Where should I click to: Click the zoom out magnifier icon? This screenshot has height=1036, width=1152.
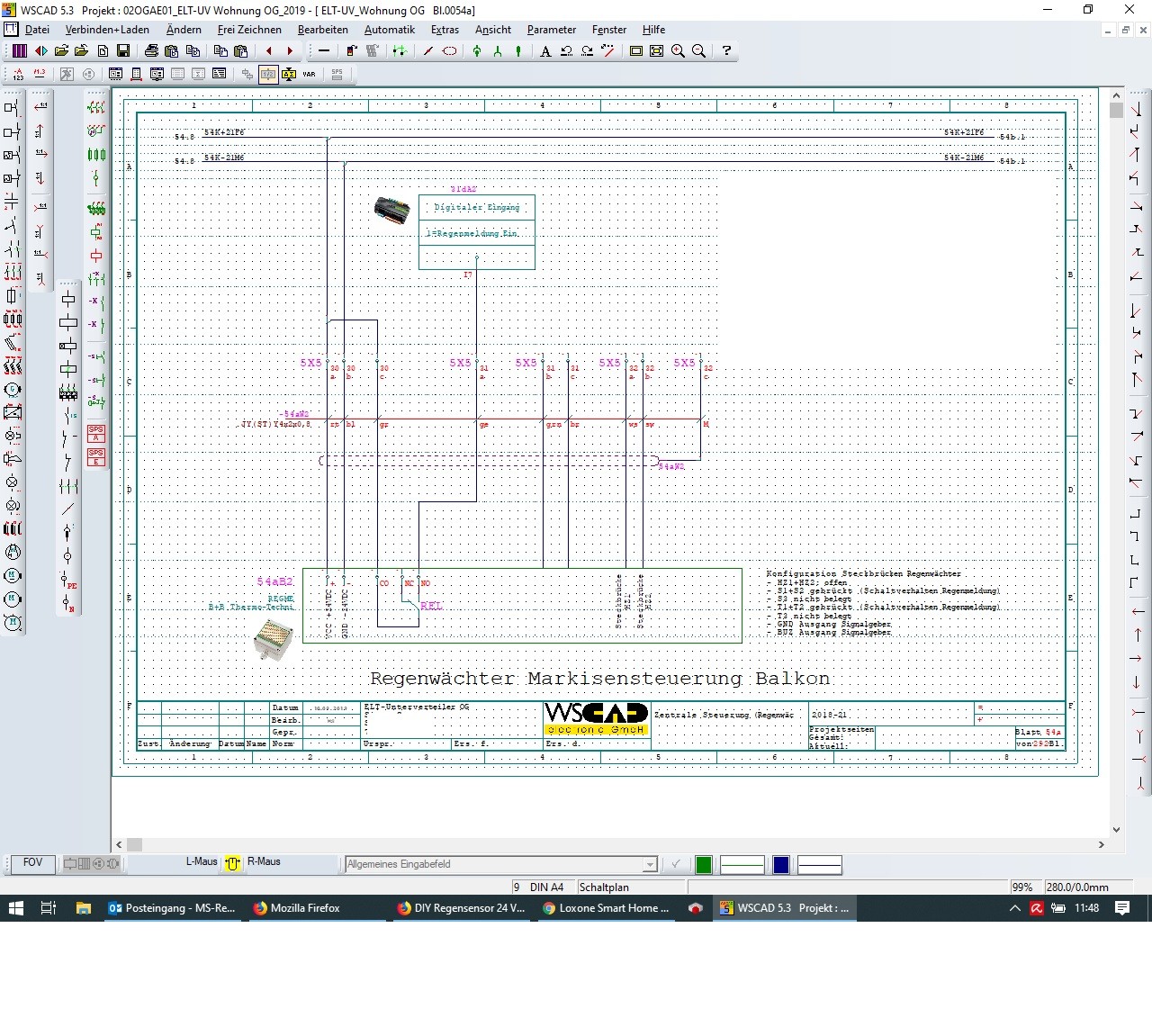pyautogui.click(x=698, y=51)
